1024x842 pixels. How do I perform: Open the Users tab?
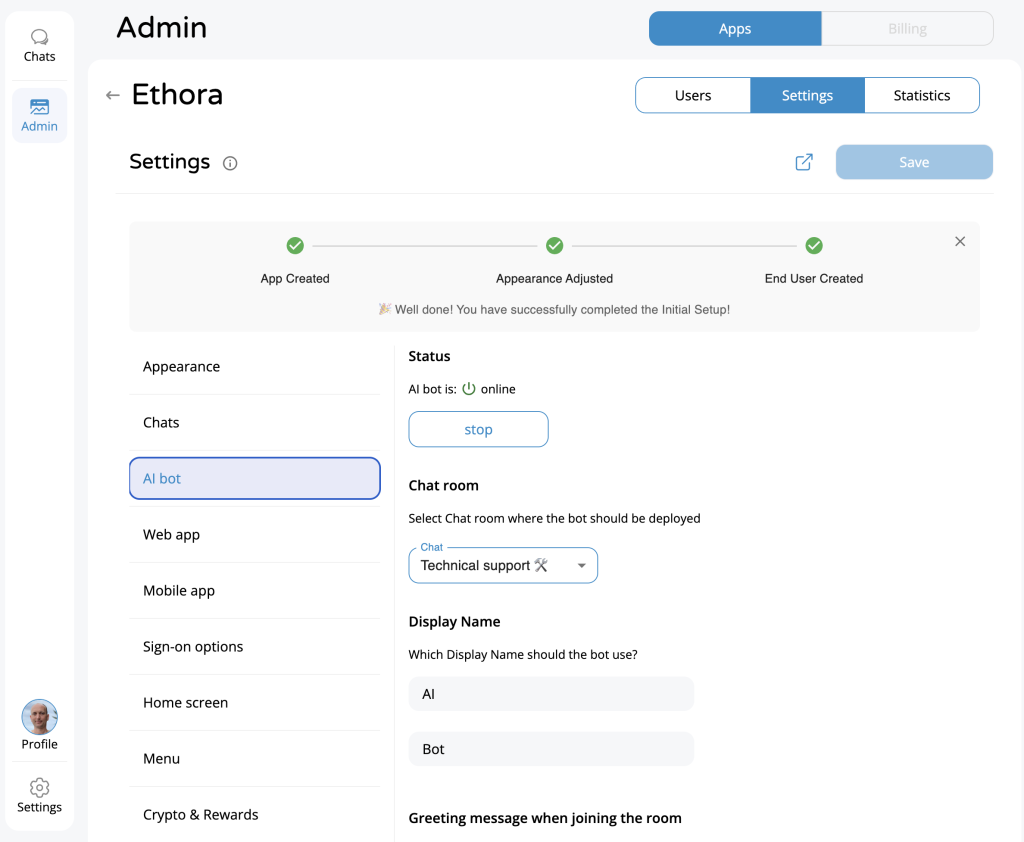coord(693,95)
